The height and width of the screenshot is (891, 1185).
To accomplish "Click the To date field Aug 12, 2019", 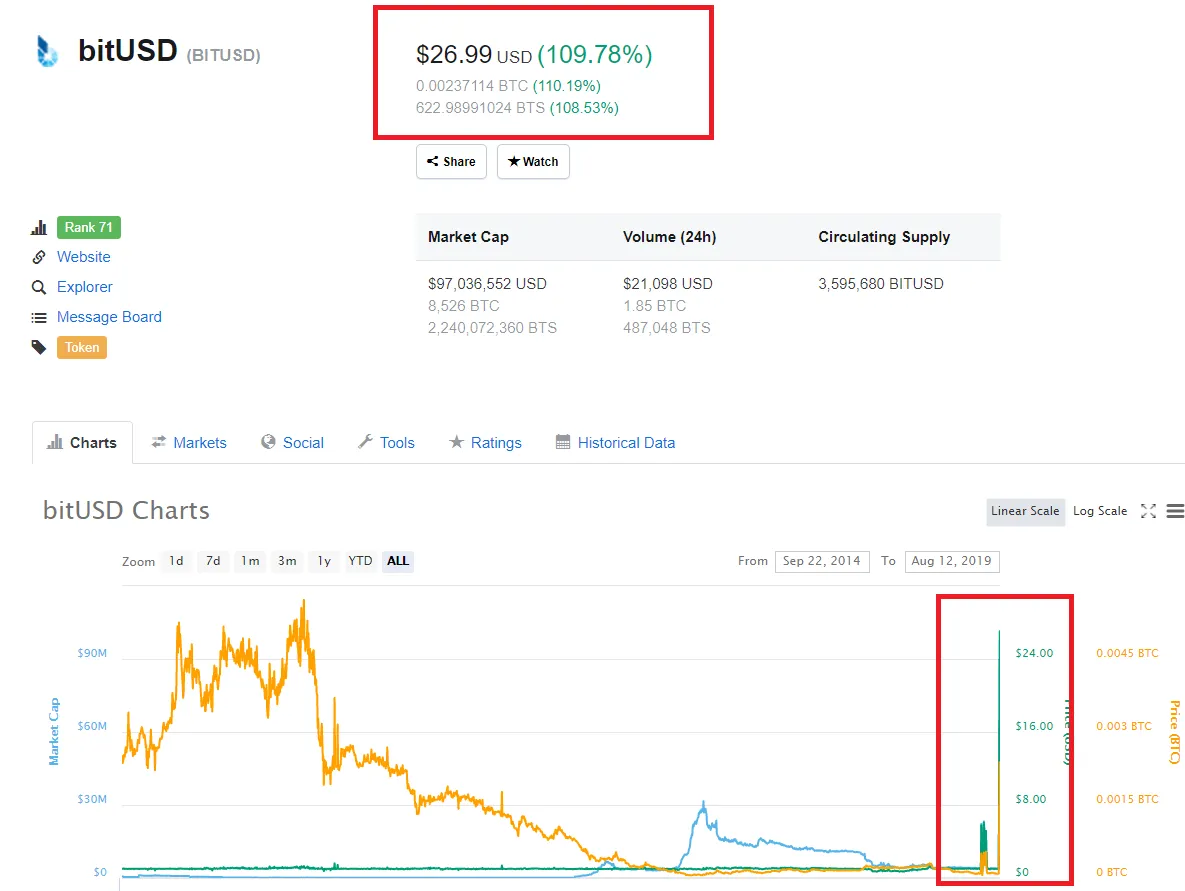I will [951, 562].
